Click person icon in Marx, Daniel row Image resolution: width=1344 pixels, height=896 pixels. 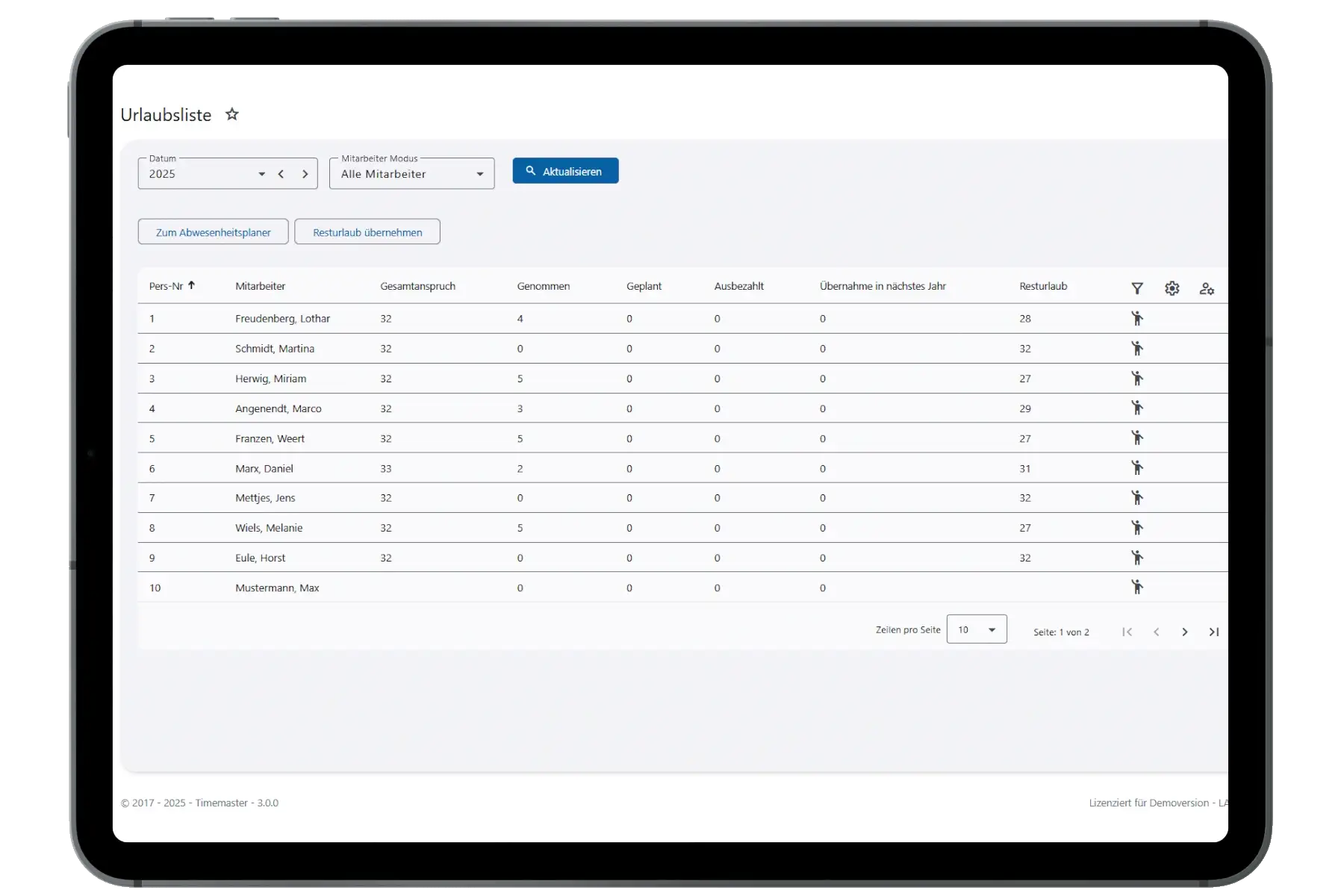(1136, 468)
